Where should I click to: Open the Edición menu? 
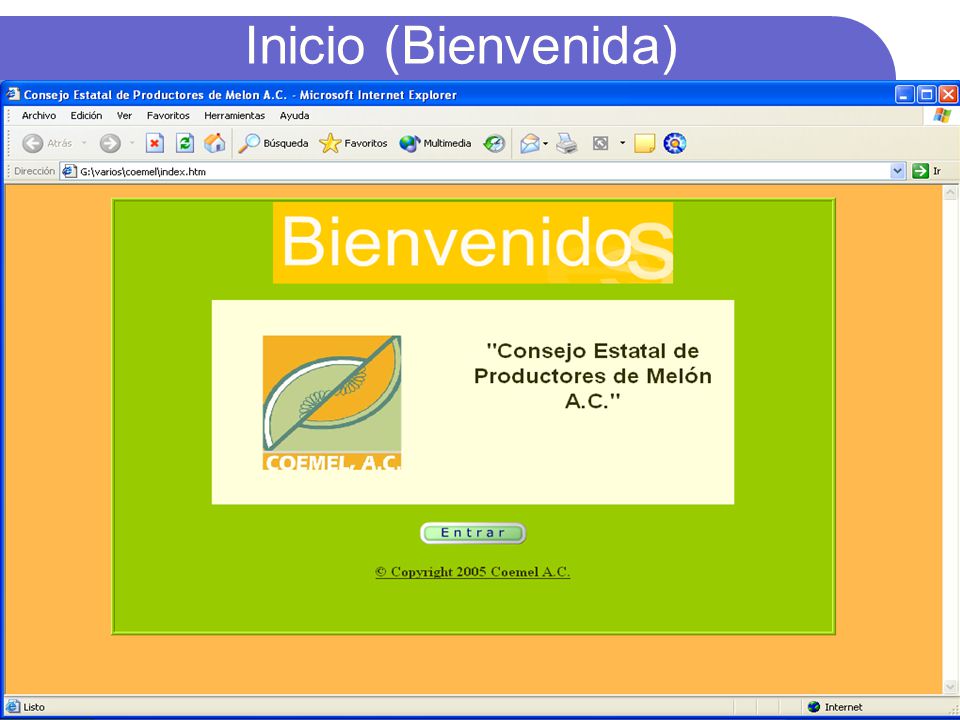(x=86, y=116)
